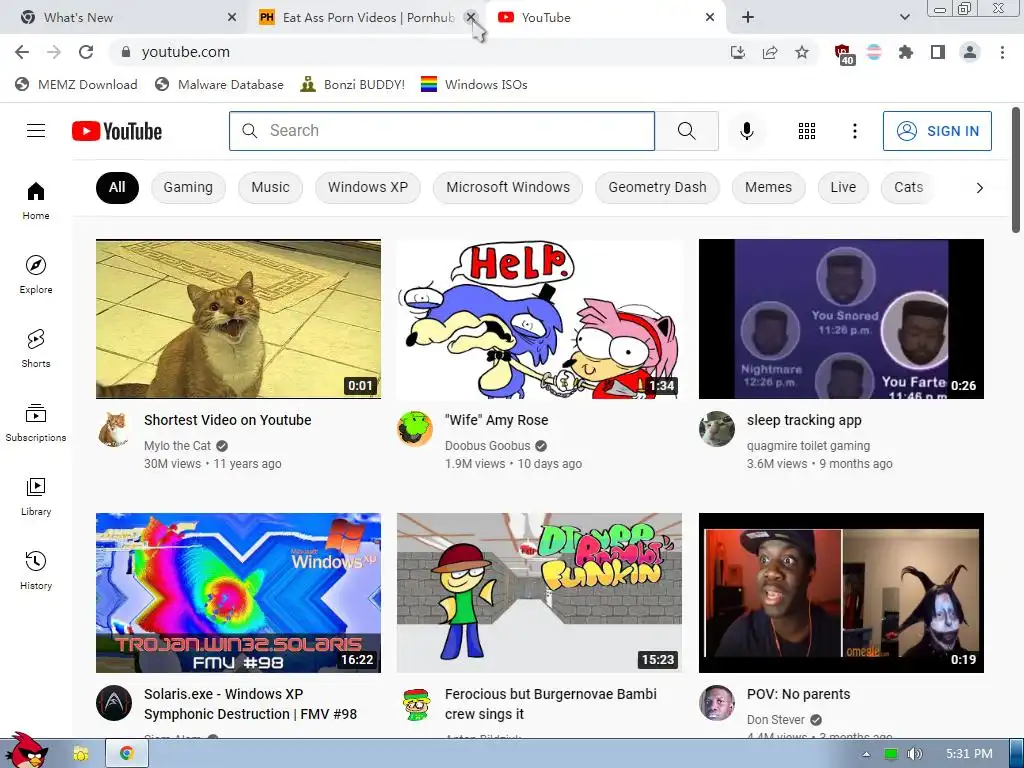View site information padlock
The image size is (1024, 768).
(126, 52)
